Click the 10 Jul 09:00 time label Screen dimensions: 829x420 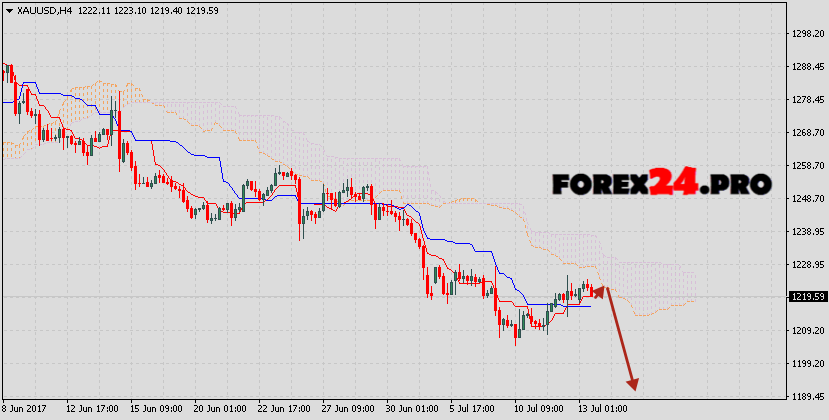539,409
